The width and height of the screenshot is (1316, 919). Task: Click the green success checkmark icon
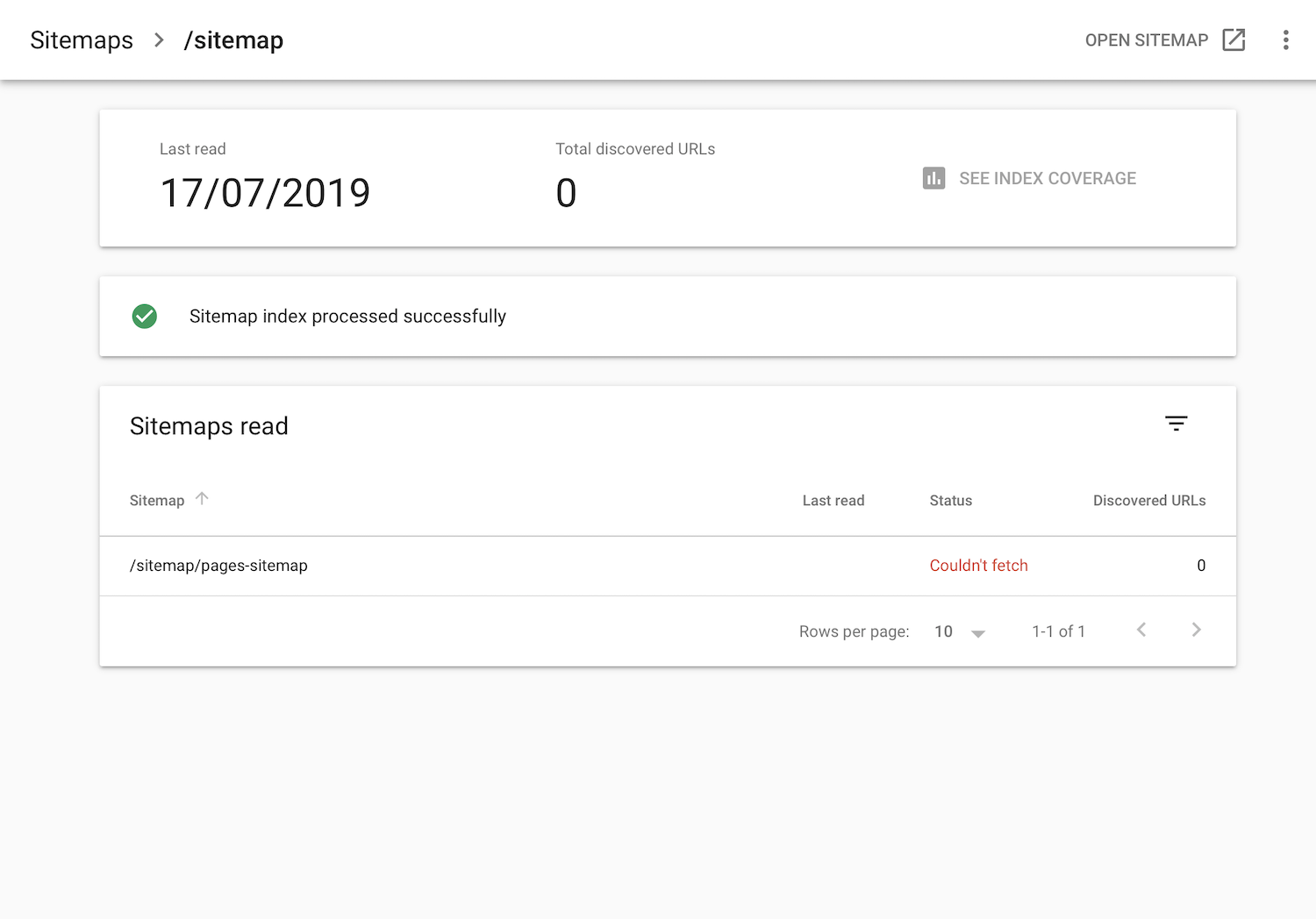pos(145,317)
